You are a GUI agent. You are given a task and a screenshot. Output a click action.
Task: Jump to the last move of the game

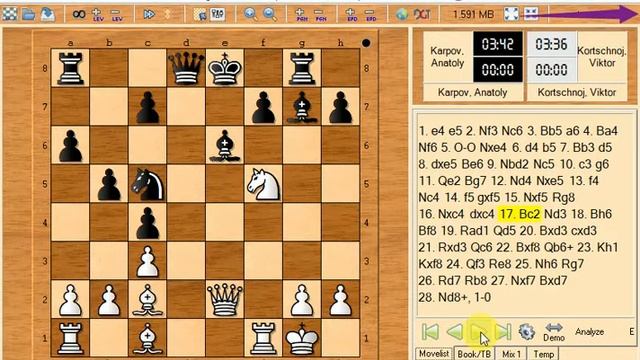tap(503, 331)
